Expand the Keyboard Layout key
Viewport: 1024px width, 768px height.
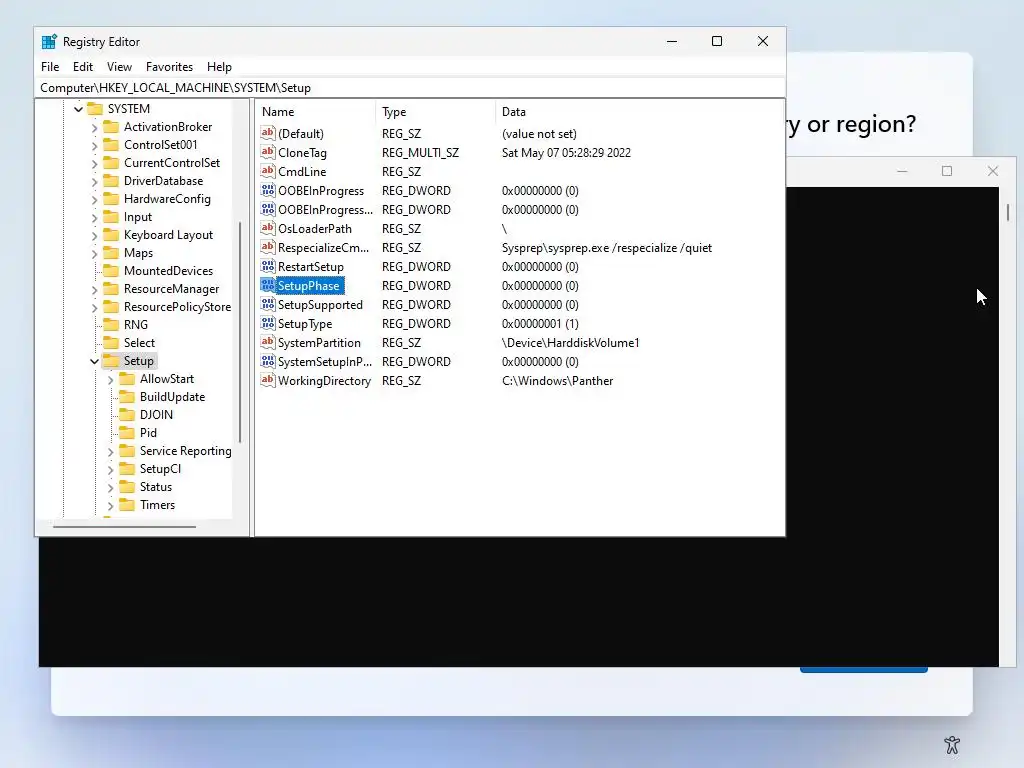pos(94,235)
